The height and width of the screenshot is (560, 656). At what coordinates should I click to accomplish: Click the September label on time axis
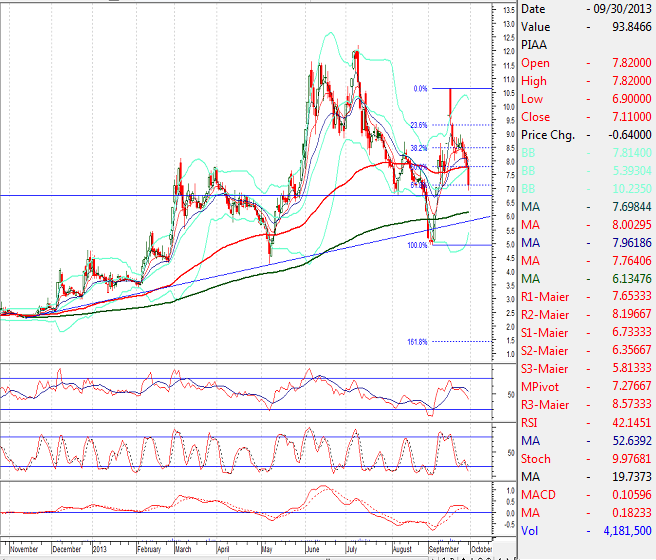click(439, 550)
